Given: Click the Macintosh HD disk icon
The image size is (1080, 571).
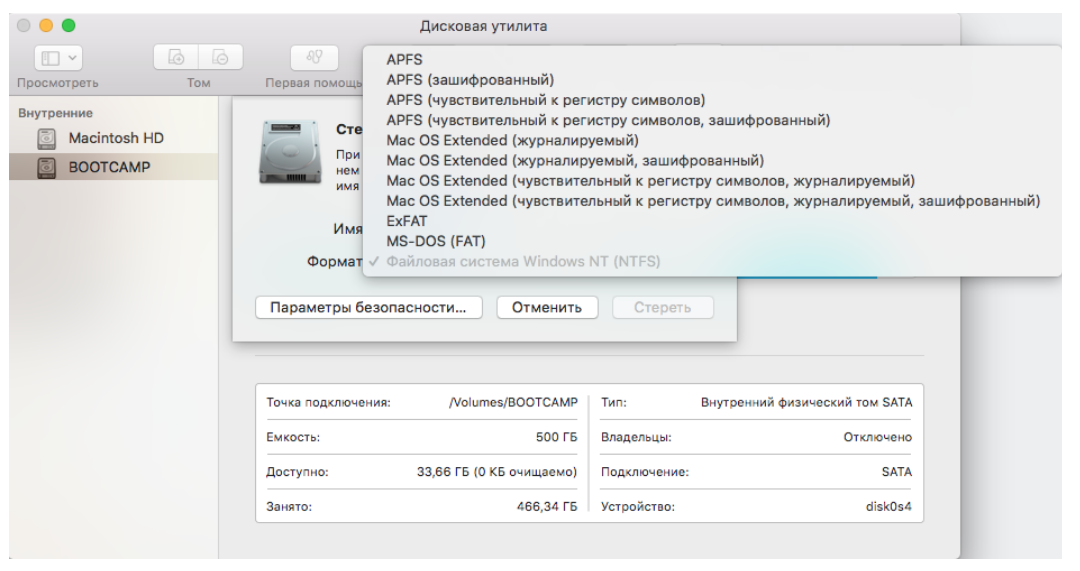Looking at the screenshot, I should (x=46, y=138).
